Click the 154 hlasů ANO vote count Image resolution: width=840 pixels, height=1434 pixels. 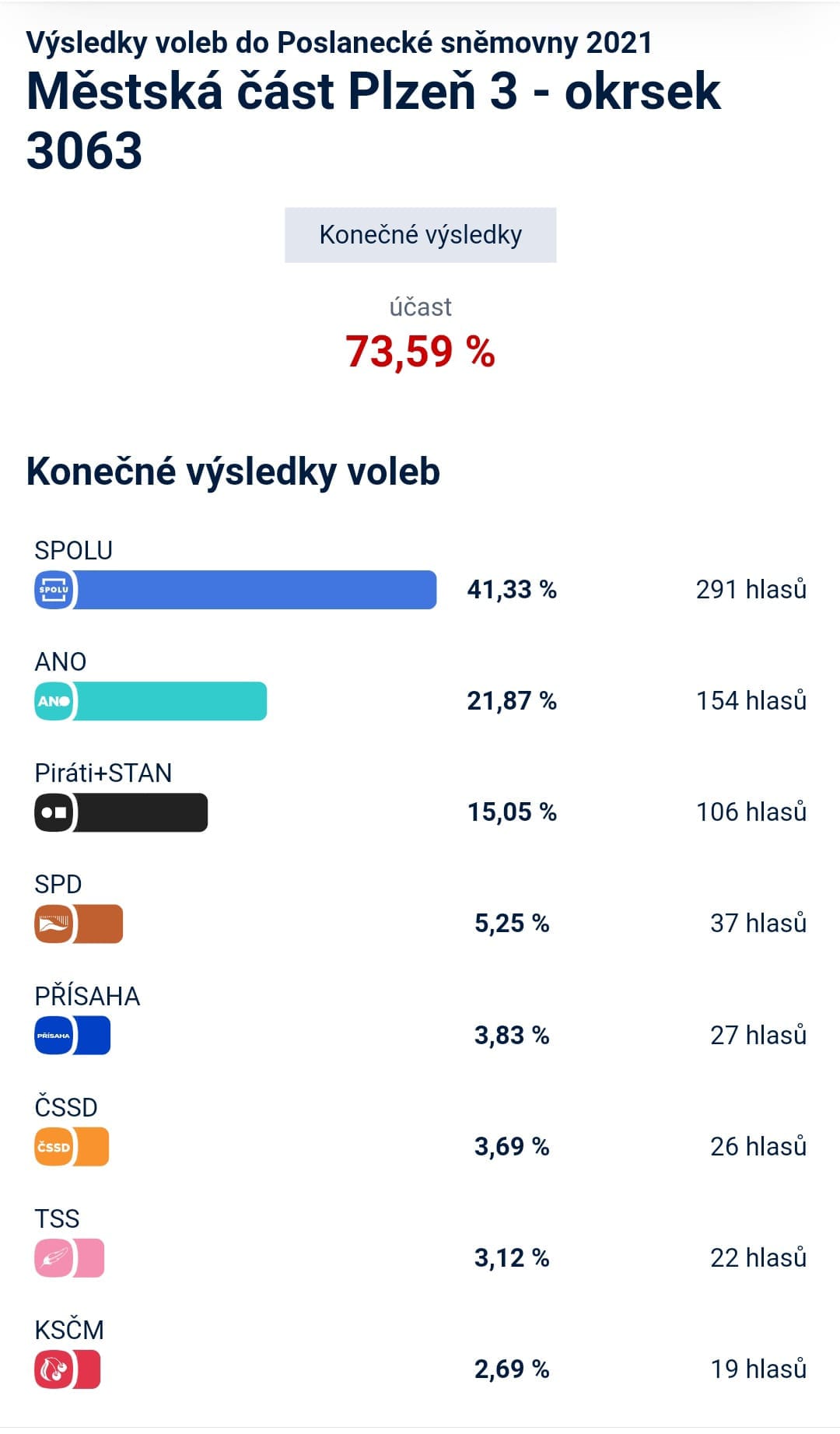[751, 701]
